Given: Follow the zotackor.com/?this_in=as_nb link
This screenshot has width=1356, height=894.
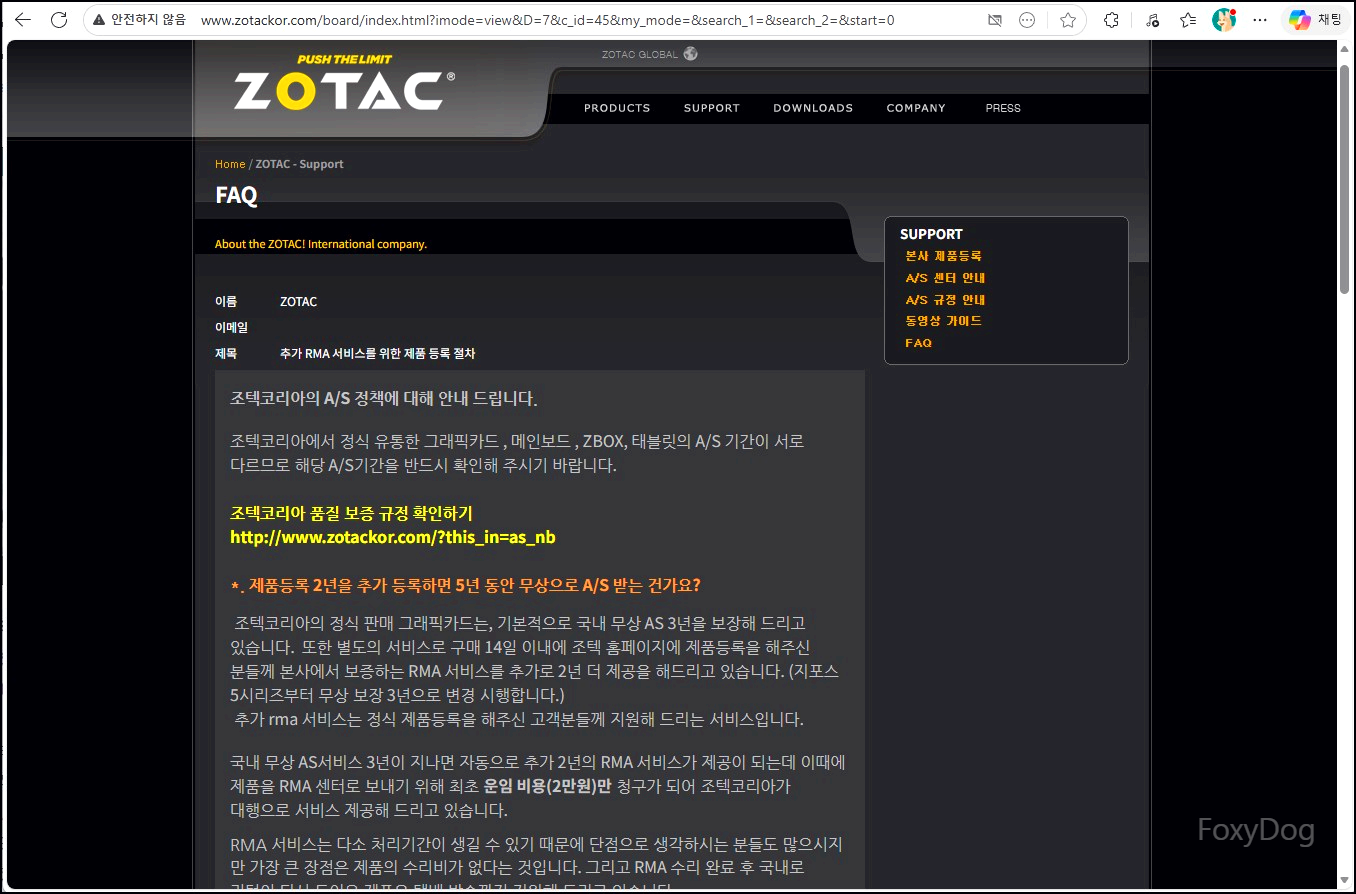Looking at the screenshot, I should coord(393,537).
